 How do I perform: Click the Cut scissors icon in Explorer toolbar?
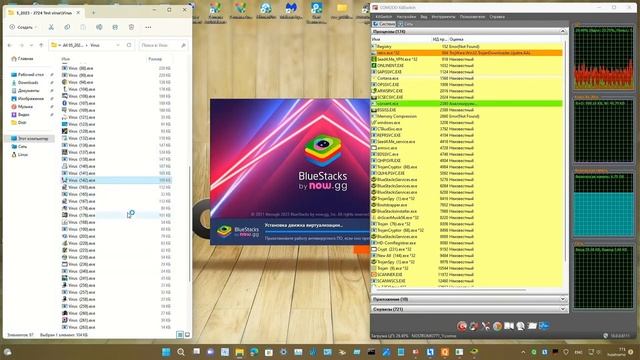coord(51,27)
